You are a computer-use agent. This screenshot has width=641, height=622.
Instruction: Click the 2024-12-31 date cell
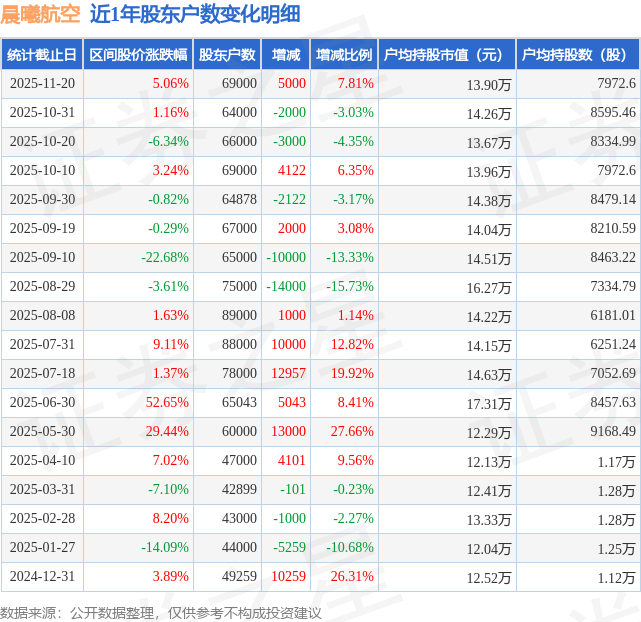click(41, 576)
